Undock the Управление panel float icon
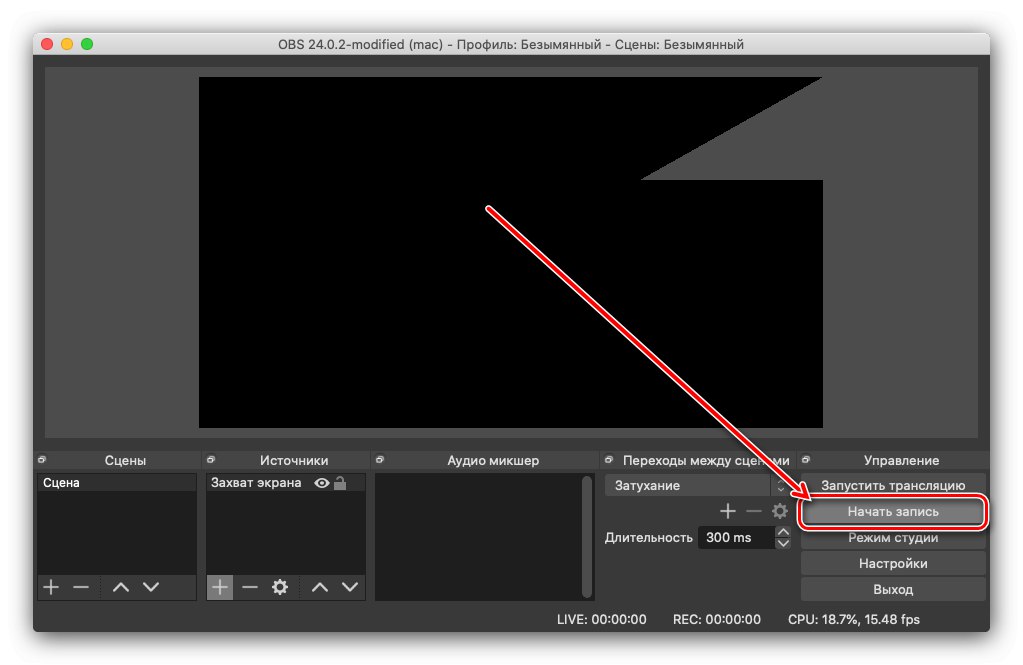 coord(806,460)
